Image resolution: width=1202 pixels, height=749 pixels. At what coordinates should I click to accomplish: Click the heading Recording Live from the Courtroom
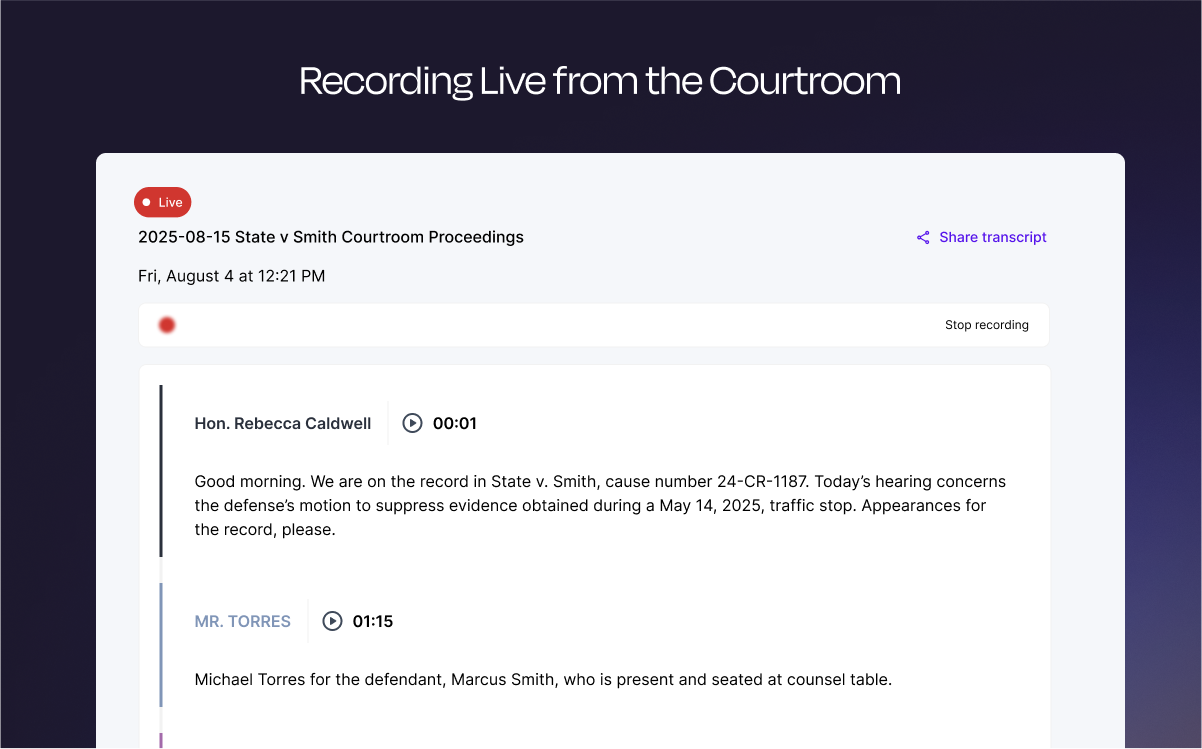pyautogui.click(x=600, y=80)
